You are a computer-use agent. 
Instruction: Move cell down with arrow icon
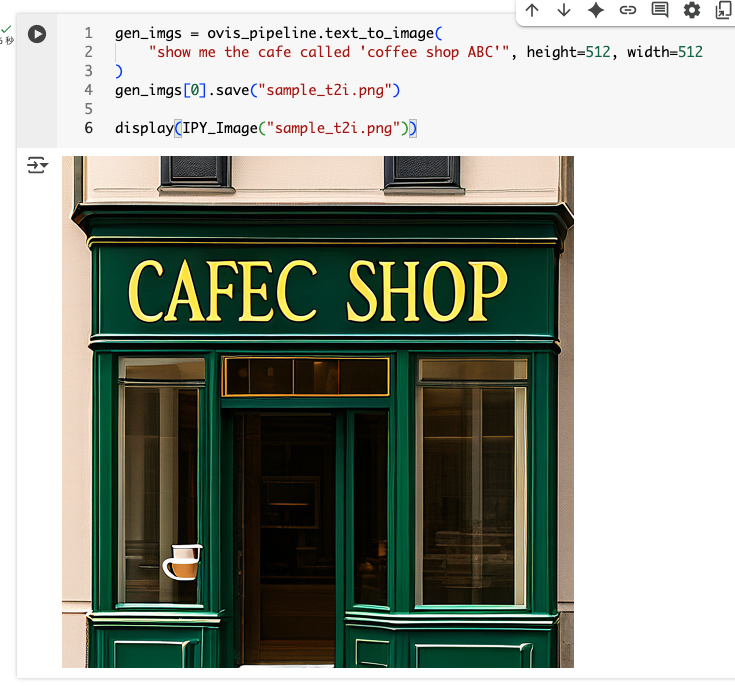(x=564, y=10)
